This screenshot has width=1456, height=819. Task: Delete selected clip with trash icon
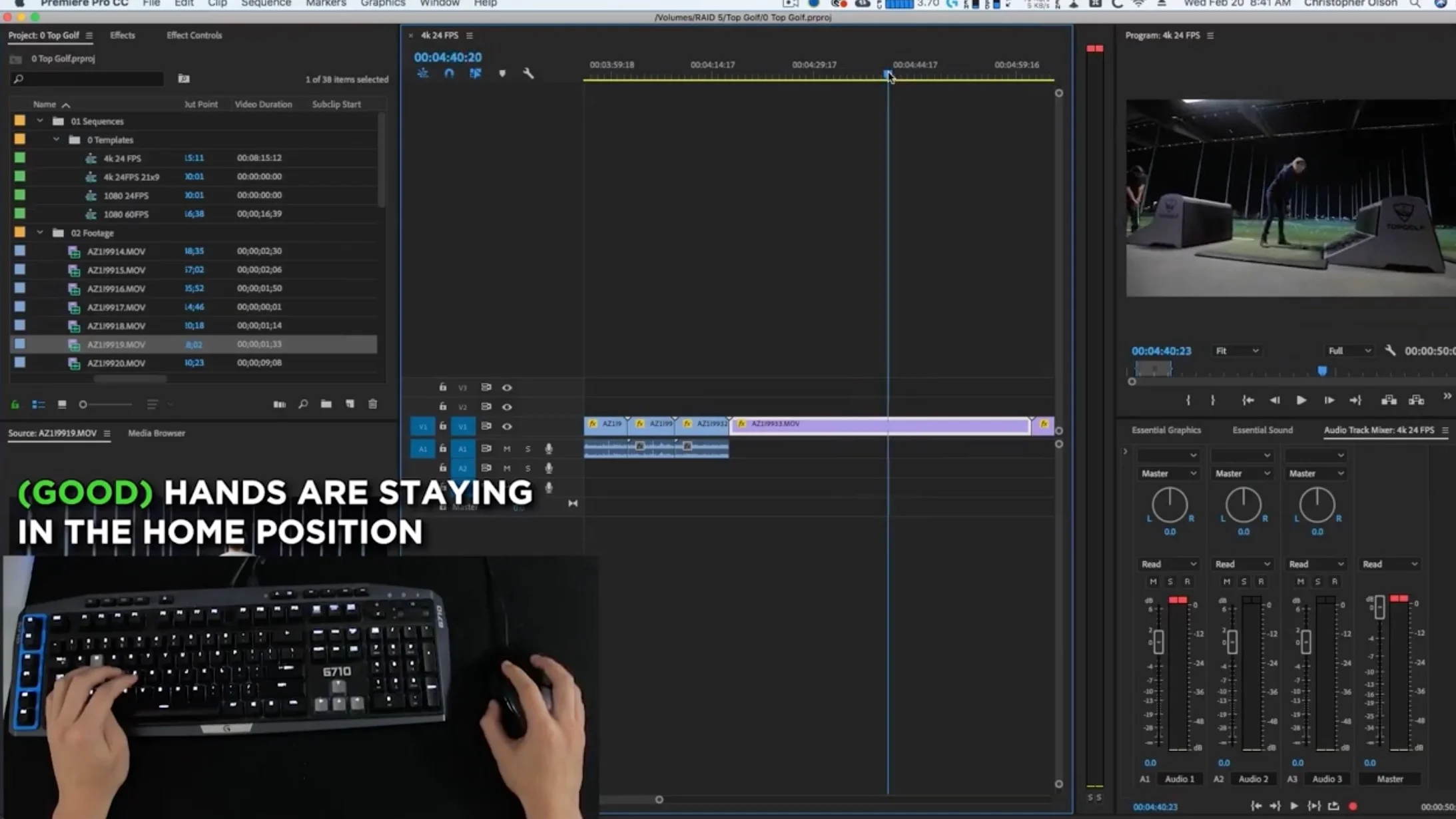point(373,404)
